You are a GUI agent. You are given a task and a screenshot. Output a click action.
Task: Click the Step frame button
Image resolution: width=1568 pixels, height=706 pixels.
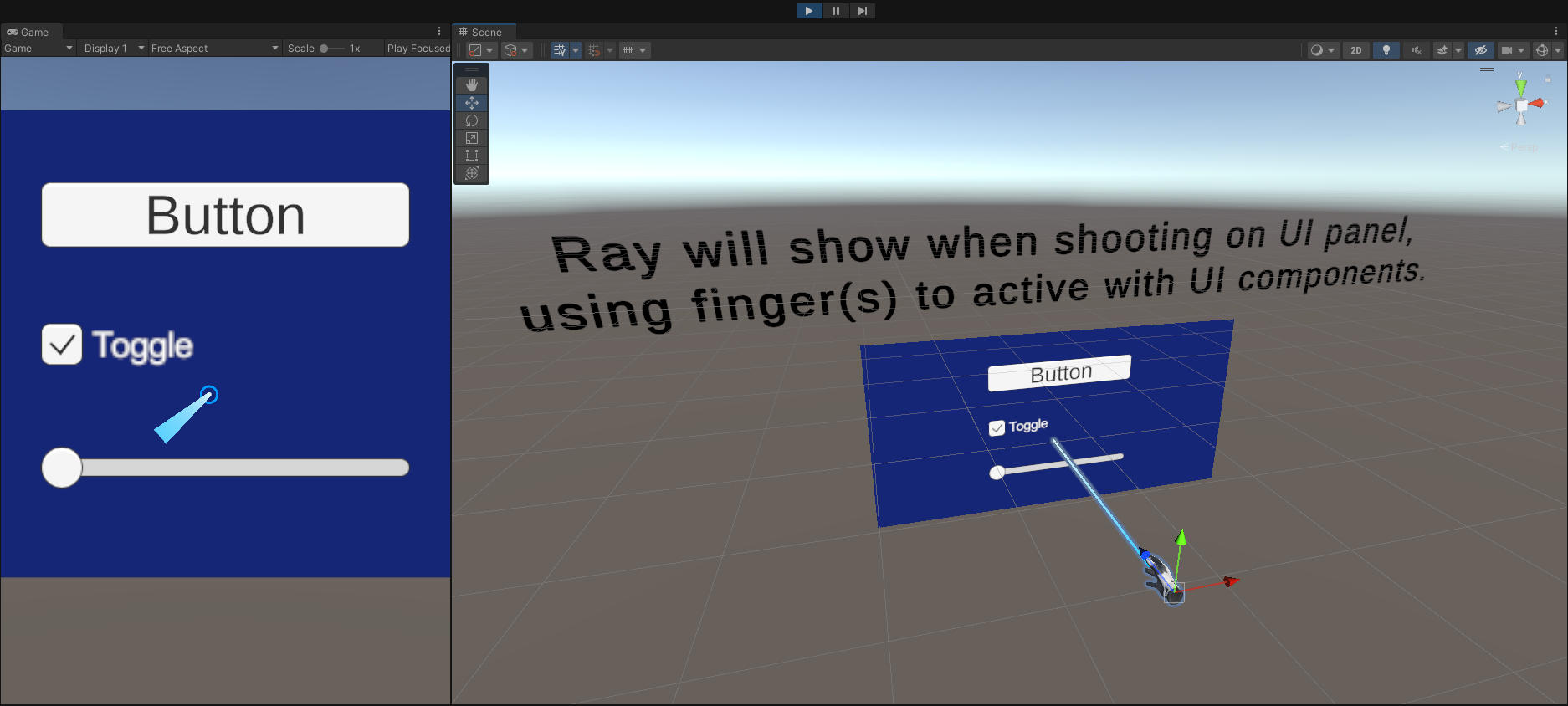862,11
